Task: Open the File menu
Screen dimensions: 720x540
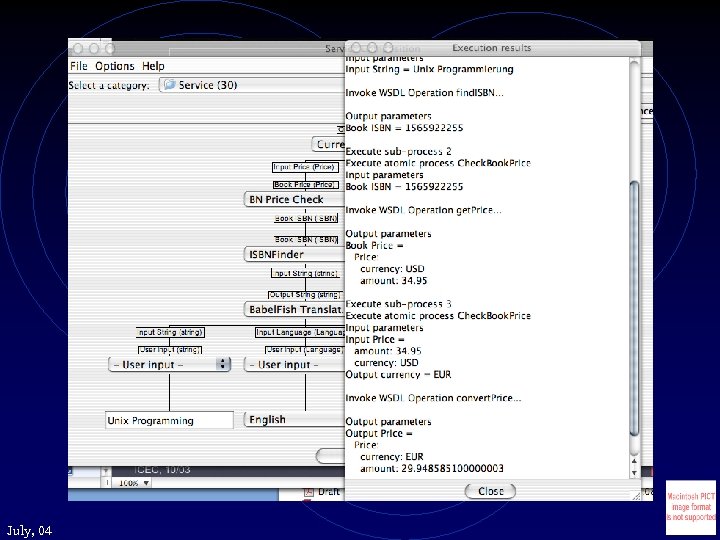Action: (79, 66)
